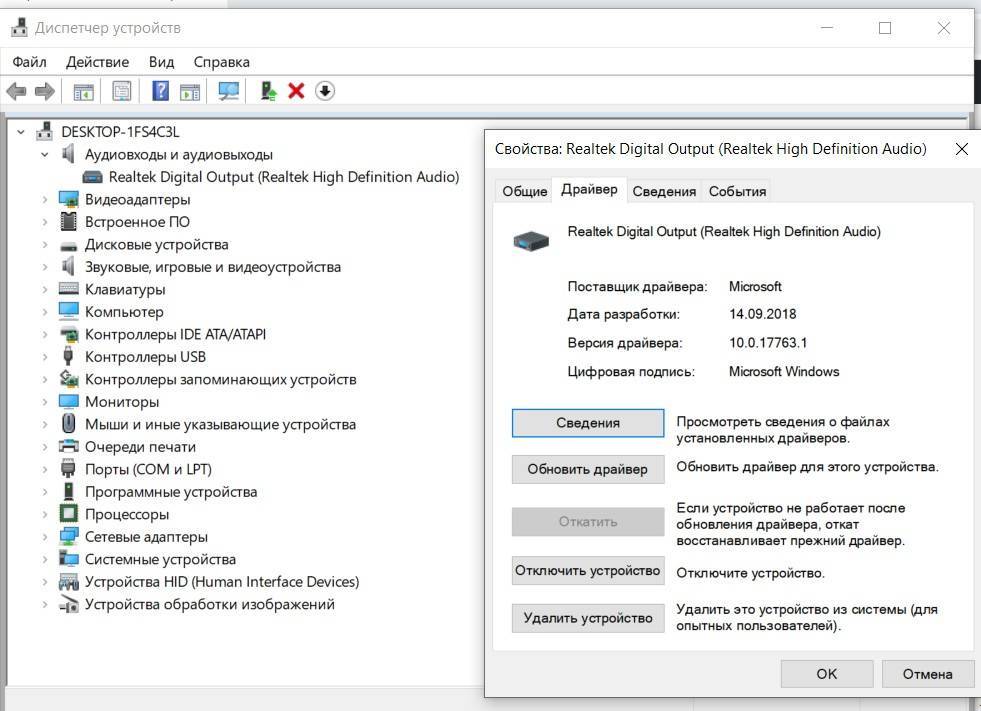Switch to the События tab
The image size is (981, 711).
point(737,191)
